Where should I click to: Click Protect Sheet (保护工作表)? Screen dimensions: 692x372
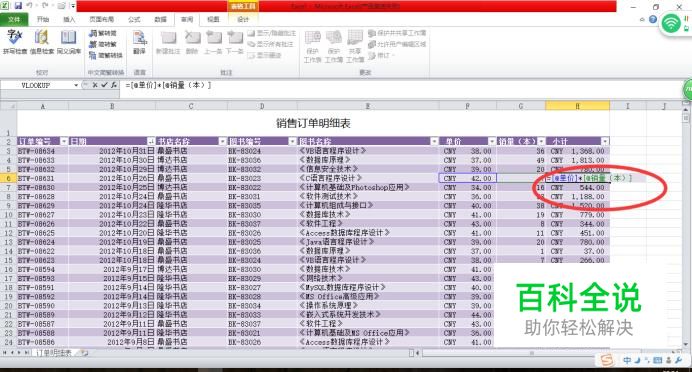click(x=312, y=46)
